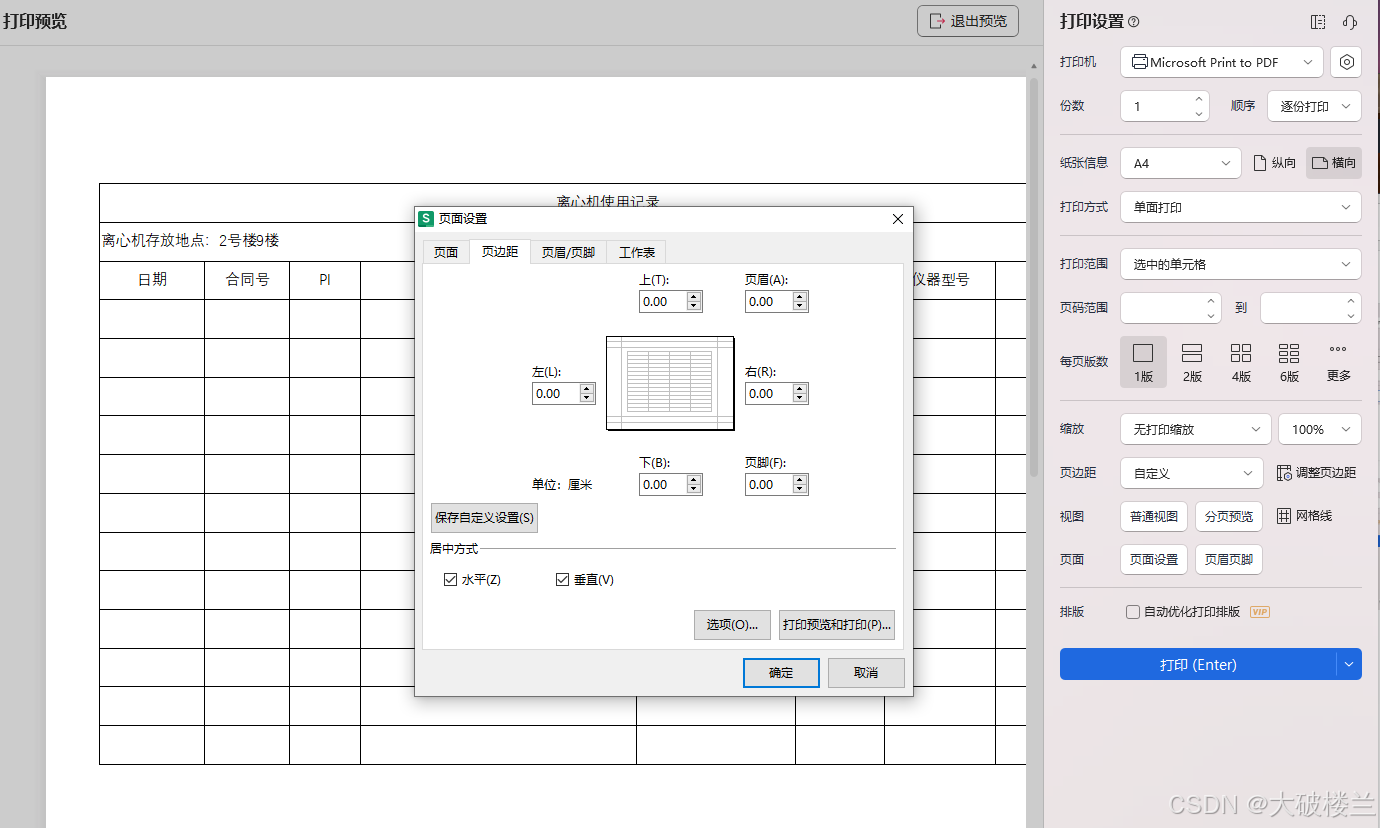Viewport: 1380px width, 828px height.
Task: Click 保存自定义设置(S) button
Action: pyautogui.click(x=484, y=518)
